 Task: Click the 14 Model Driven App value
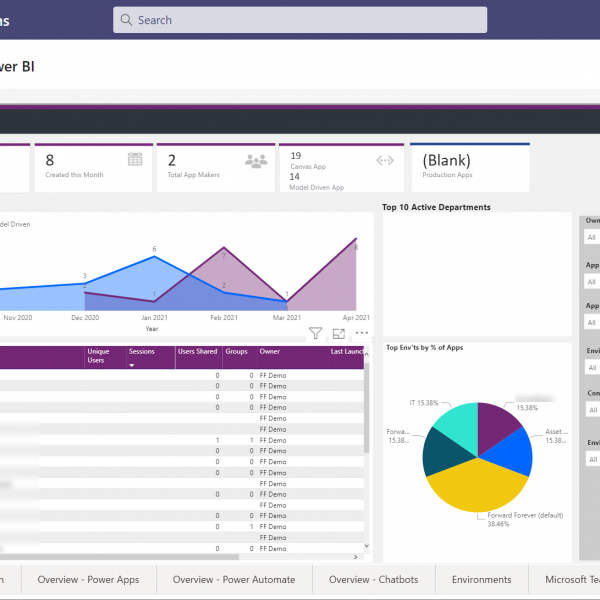coord(294,177)
